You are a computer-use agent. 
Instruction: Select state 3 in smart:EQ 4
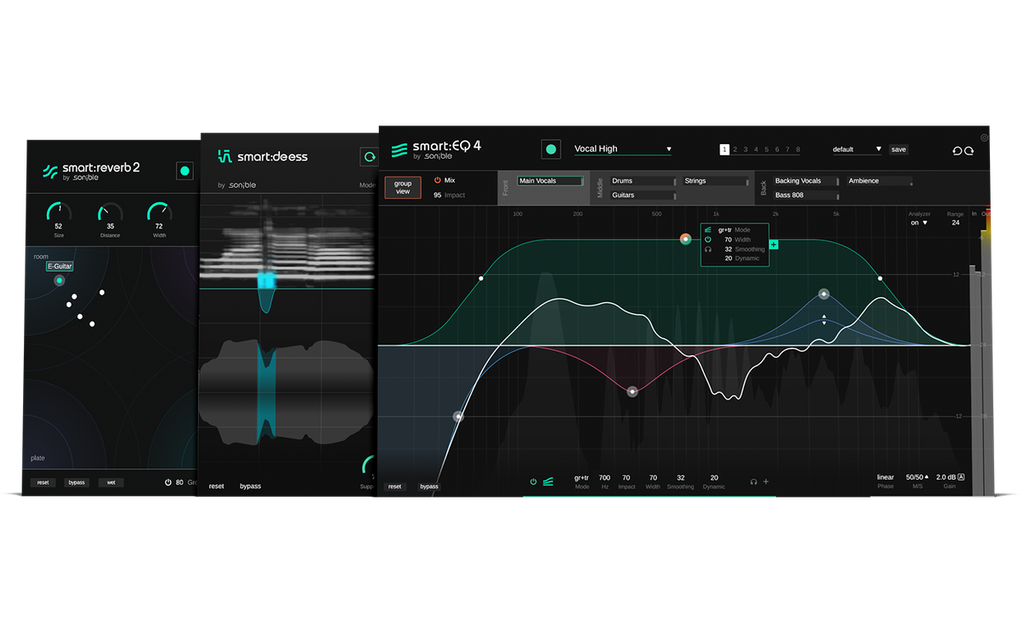pos(745,150)
